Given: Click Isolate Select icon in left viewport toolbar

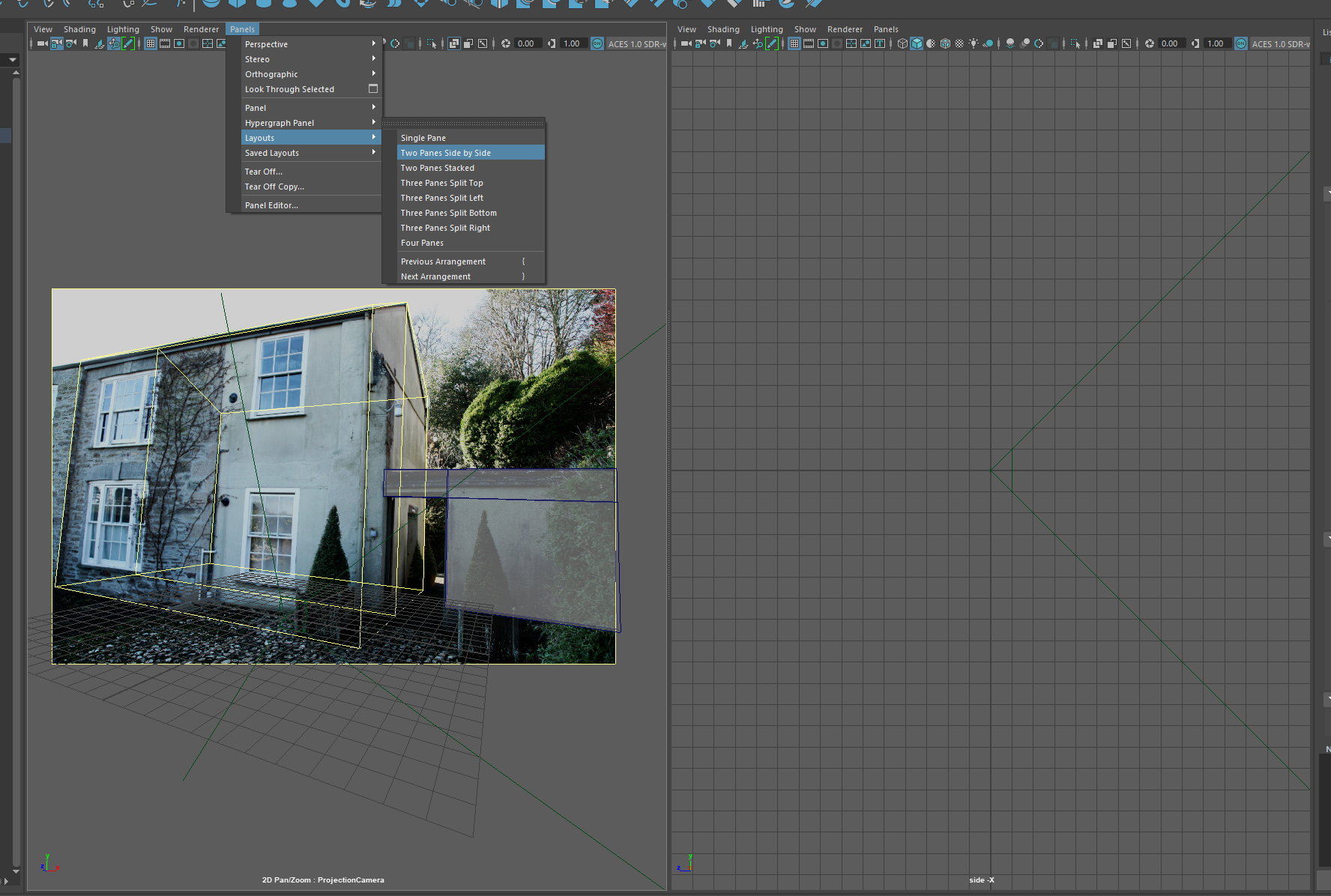Looking at the screenshot, I should click(x=432, y=43).
